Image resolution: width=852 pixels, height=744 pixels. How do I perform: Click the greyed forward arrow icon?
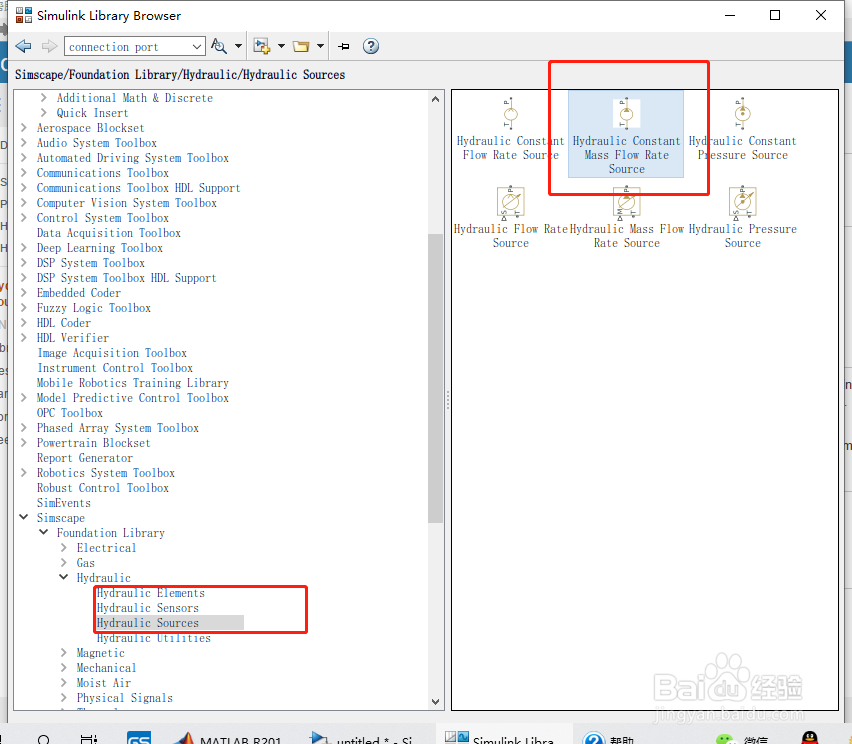click(x=49, y=46)
